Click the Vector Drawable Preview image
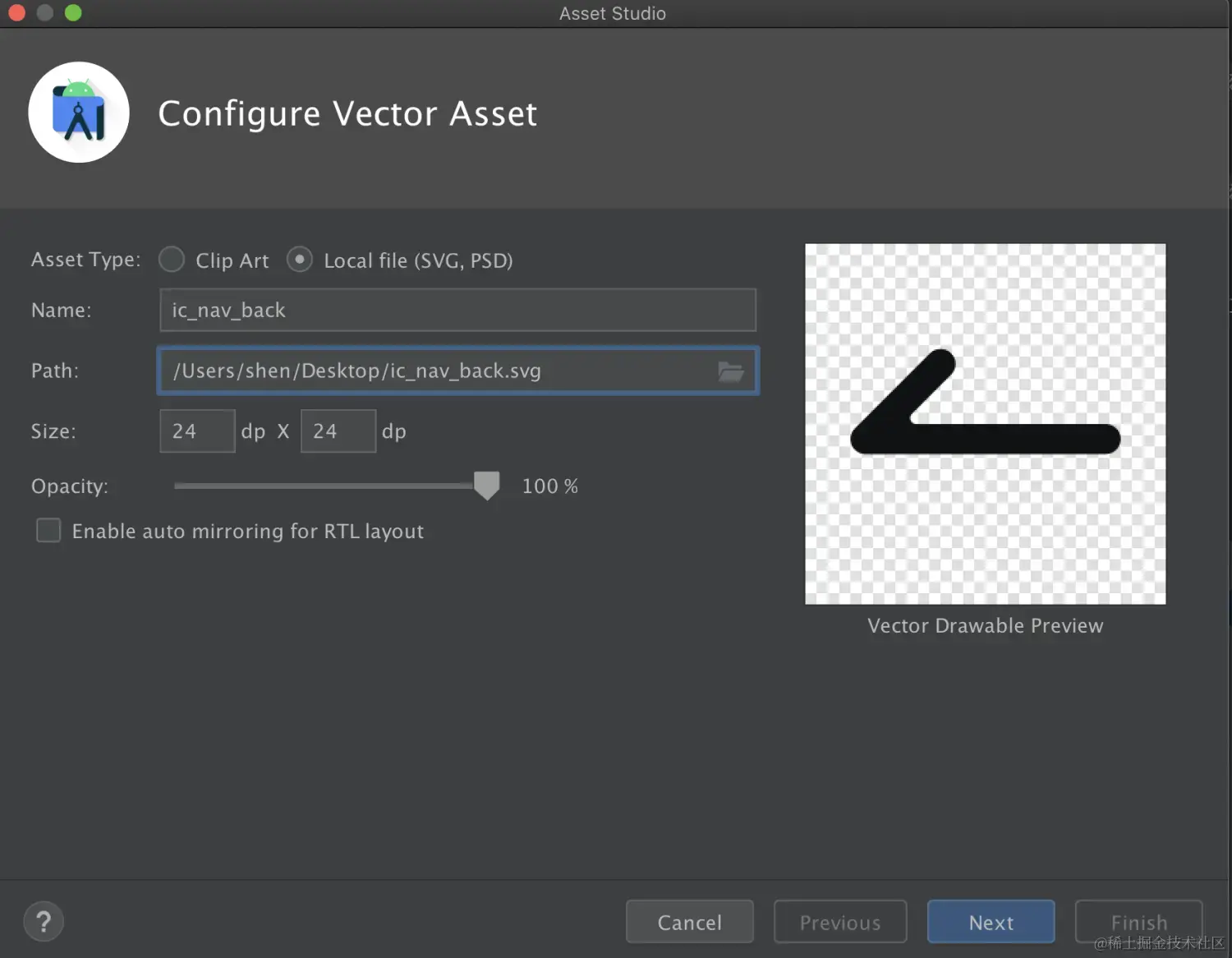The image size is (1232, 958). coord(986,424)
